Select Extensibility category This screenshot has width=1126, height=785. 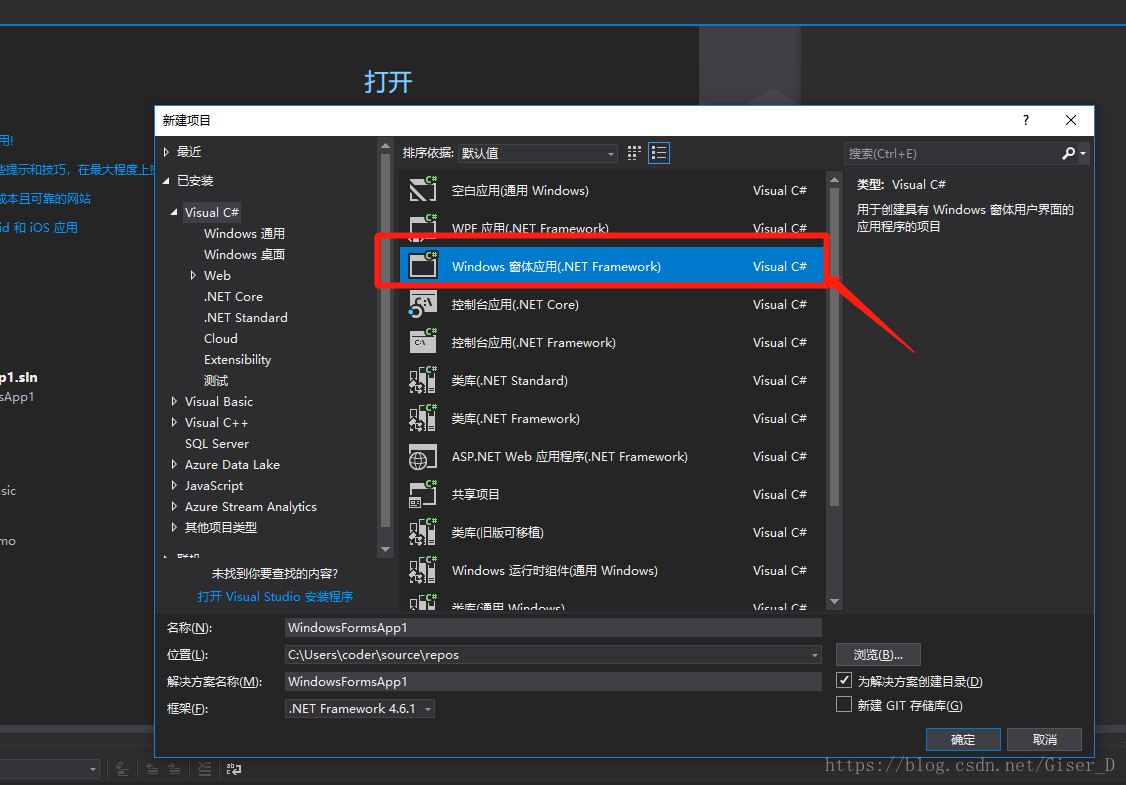[237, 360]
